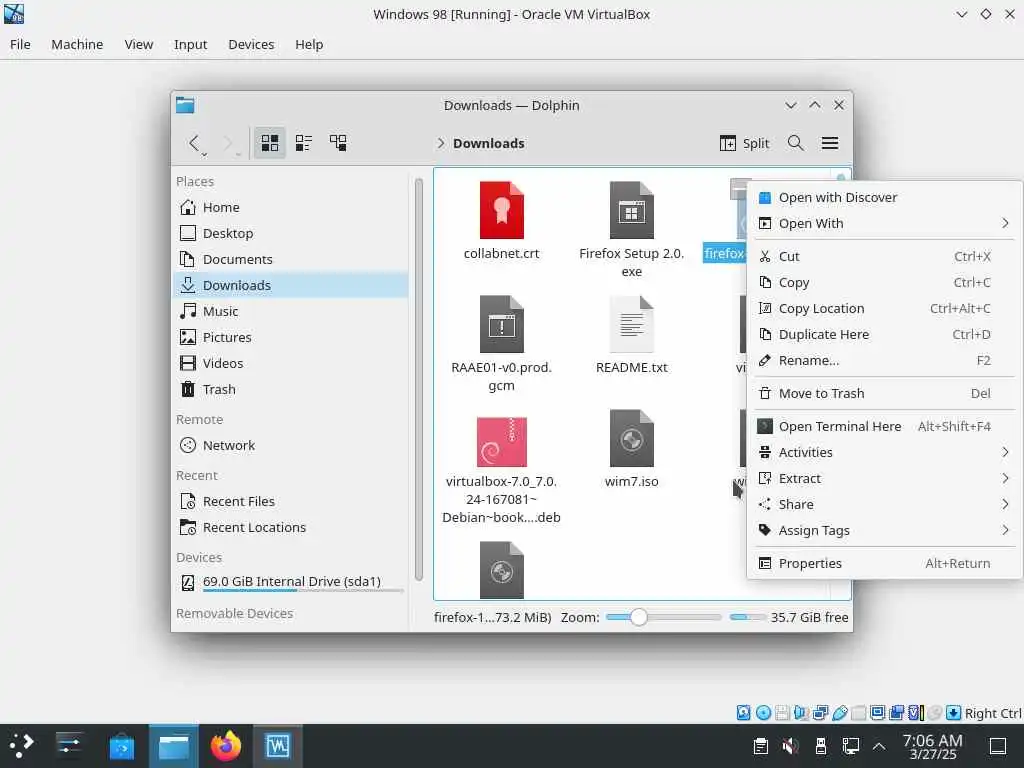Open VirtualBox Help menu
Viewport: 1024px width, 768px height.
tap(309, 44)
